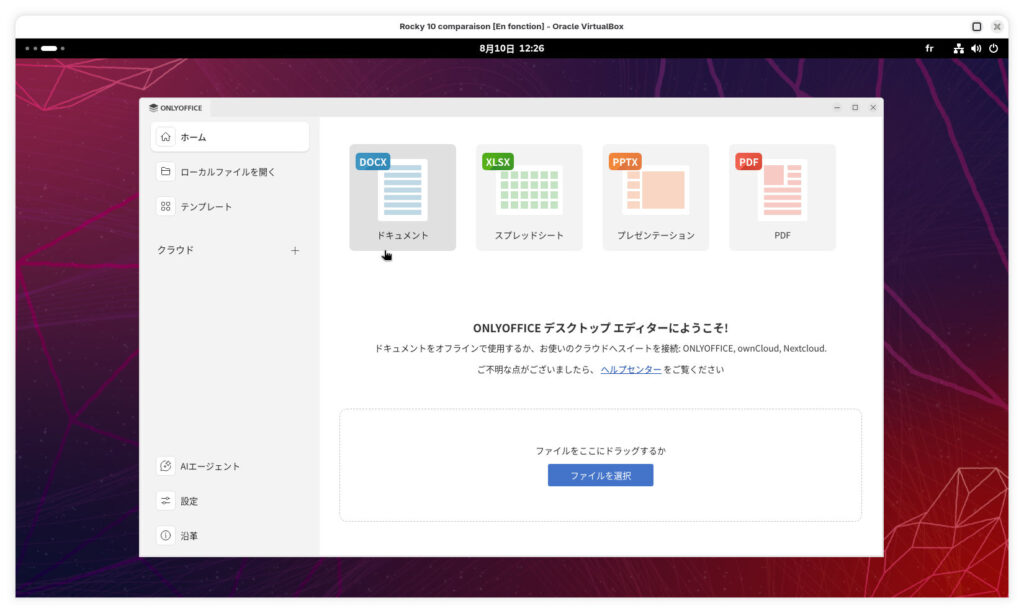Open the 沿革 about page

230,535
